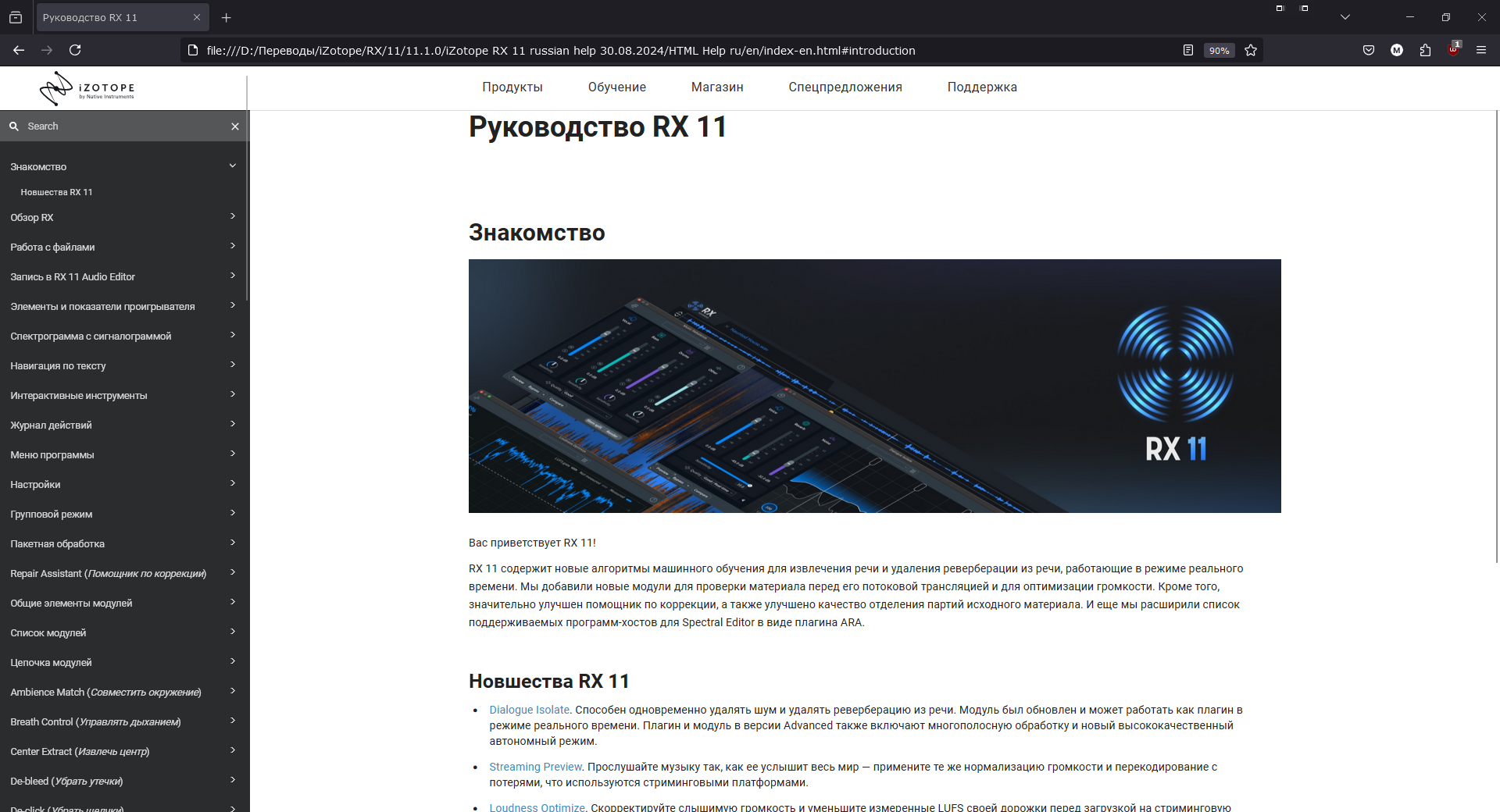Follow the Loudness Optimize link
Screen dimensions: 1500x812
pos(537,807)
